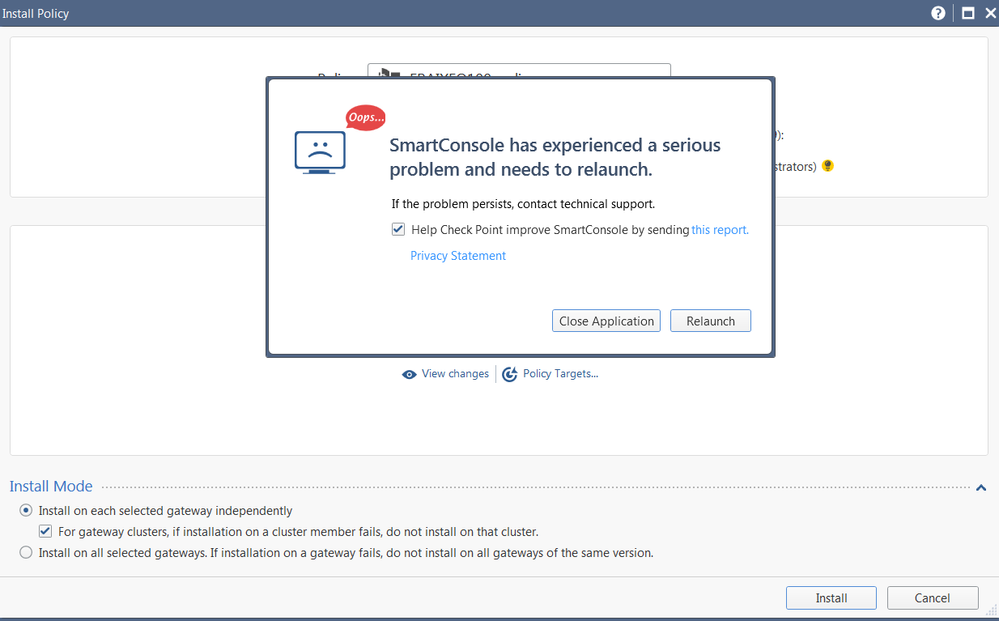Image resolution: width=999 pixels, height=621 pixels.
Task: Toggle the gateway clusters failure checkbox
Action: coord(45,532)
